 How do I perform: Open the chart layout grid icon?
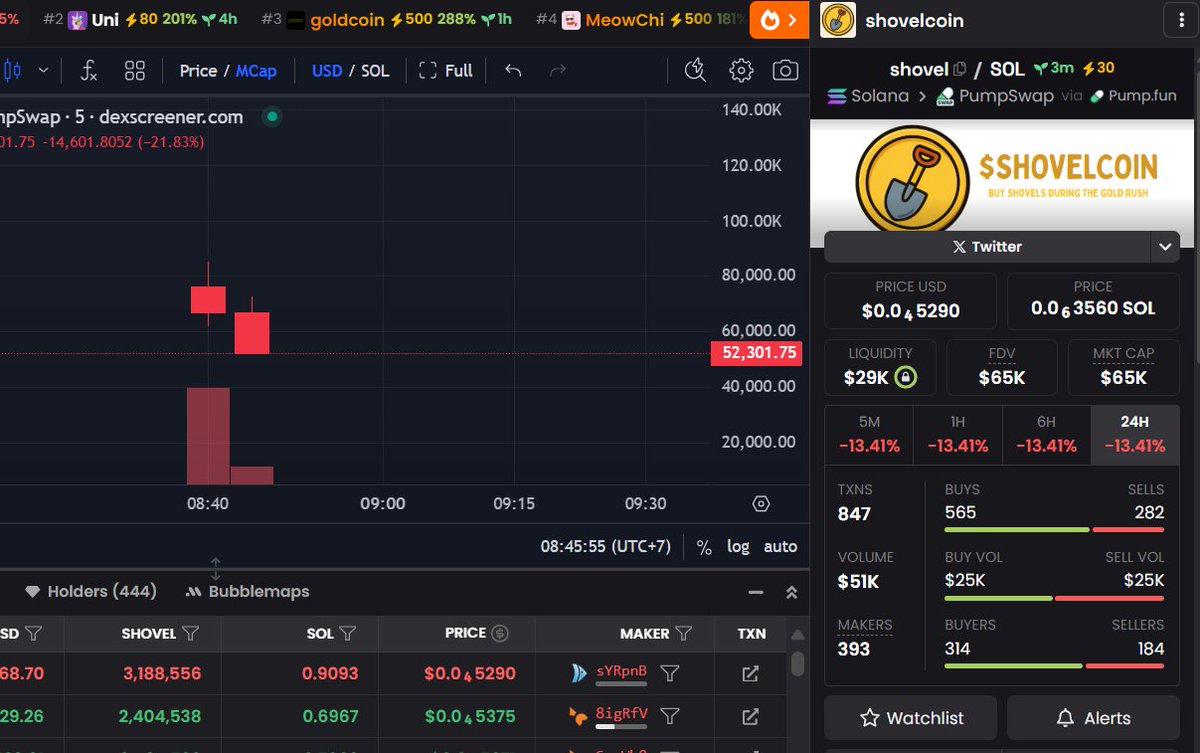[x=135, y=71]
